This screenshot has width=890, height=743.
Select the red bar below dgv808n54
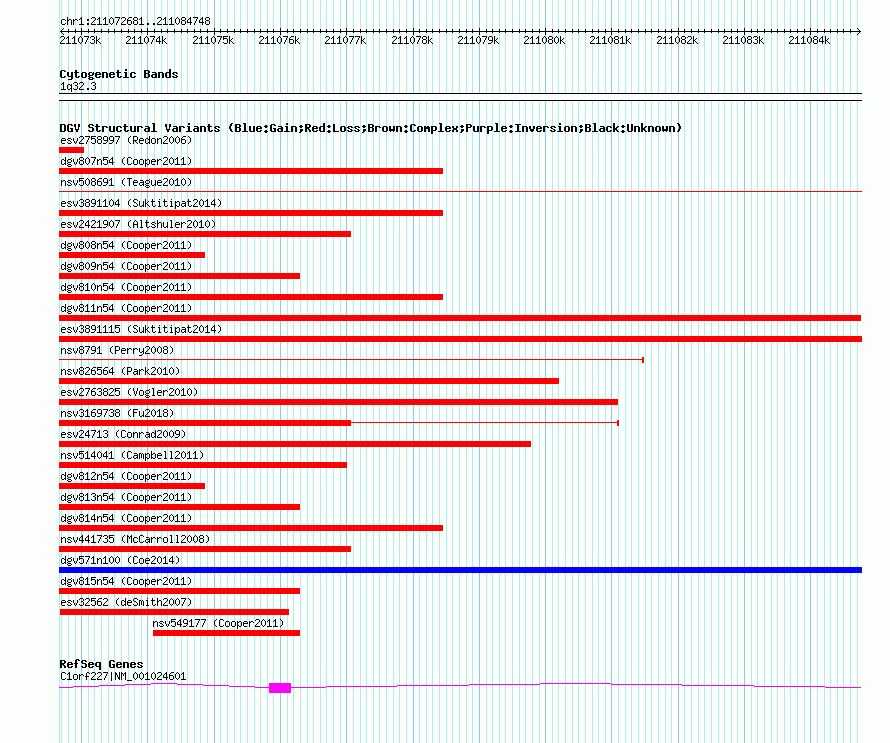[132, 255]
